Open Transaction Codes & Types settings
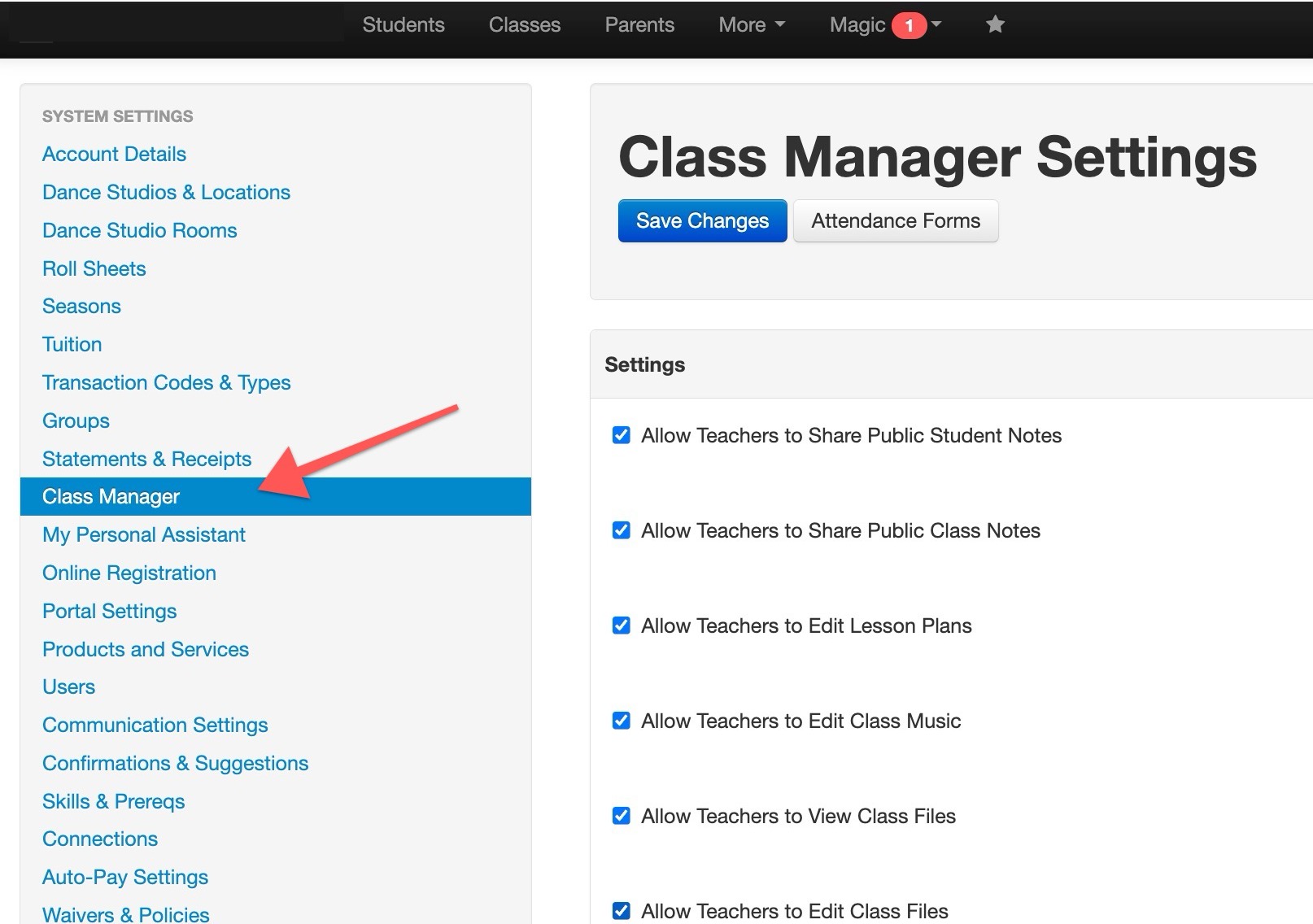This screenshot has height=924, width=1313. [166, 382]
